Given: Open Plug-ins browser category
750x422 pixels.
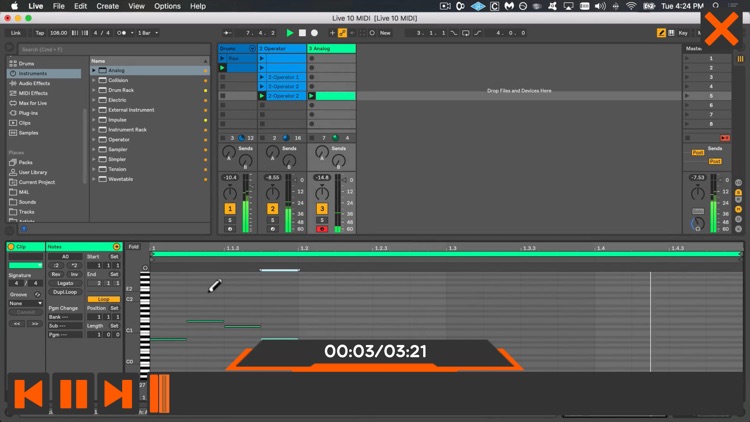Looking at the screenshot, I should click(28, 113).
